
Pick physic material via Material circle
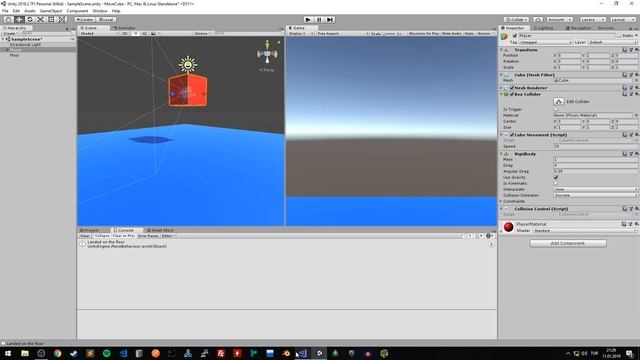pyautogui.click(x=636, y=116)
